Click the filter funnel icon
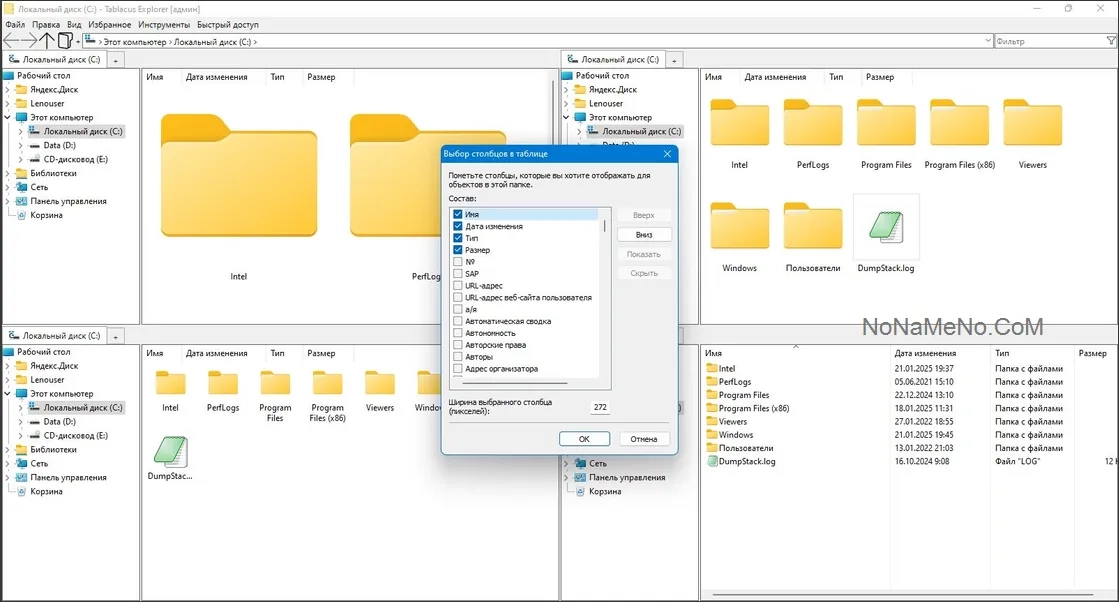 coord(1111,41)
